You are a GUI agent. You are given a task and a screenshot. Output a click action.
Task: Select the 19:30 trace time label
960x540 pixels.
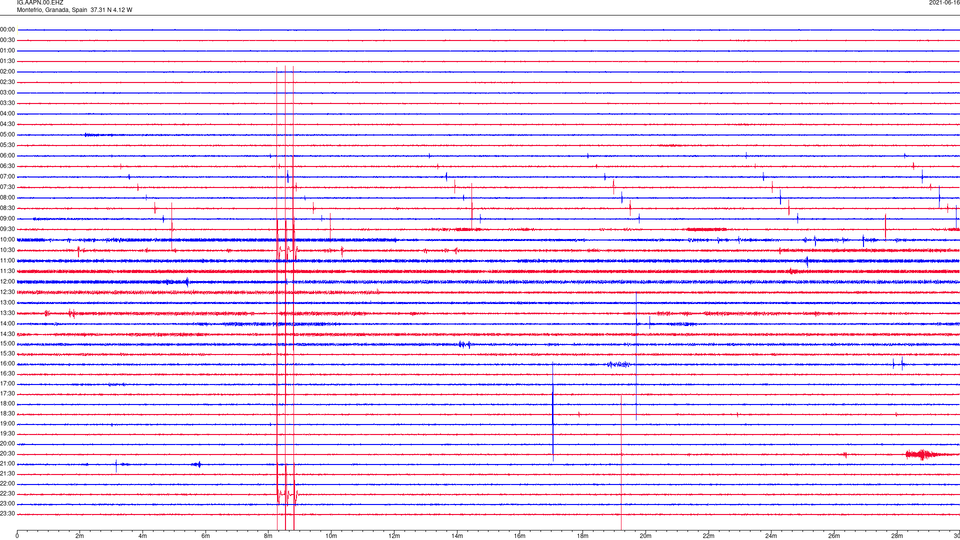tap(7, 433)
